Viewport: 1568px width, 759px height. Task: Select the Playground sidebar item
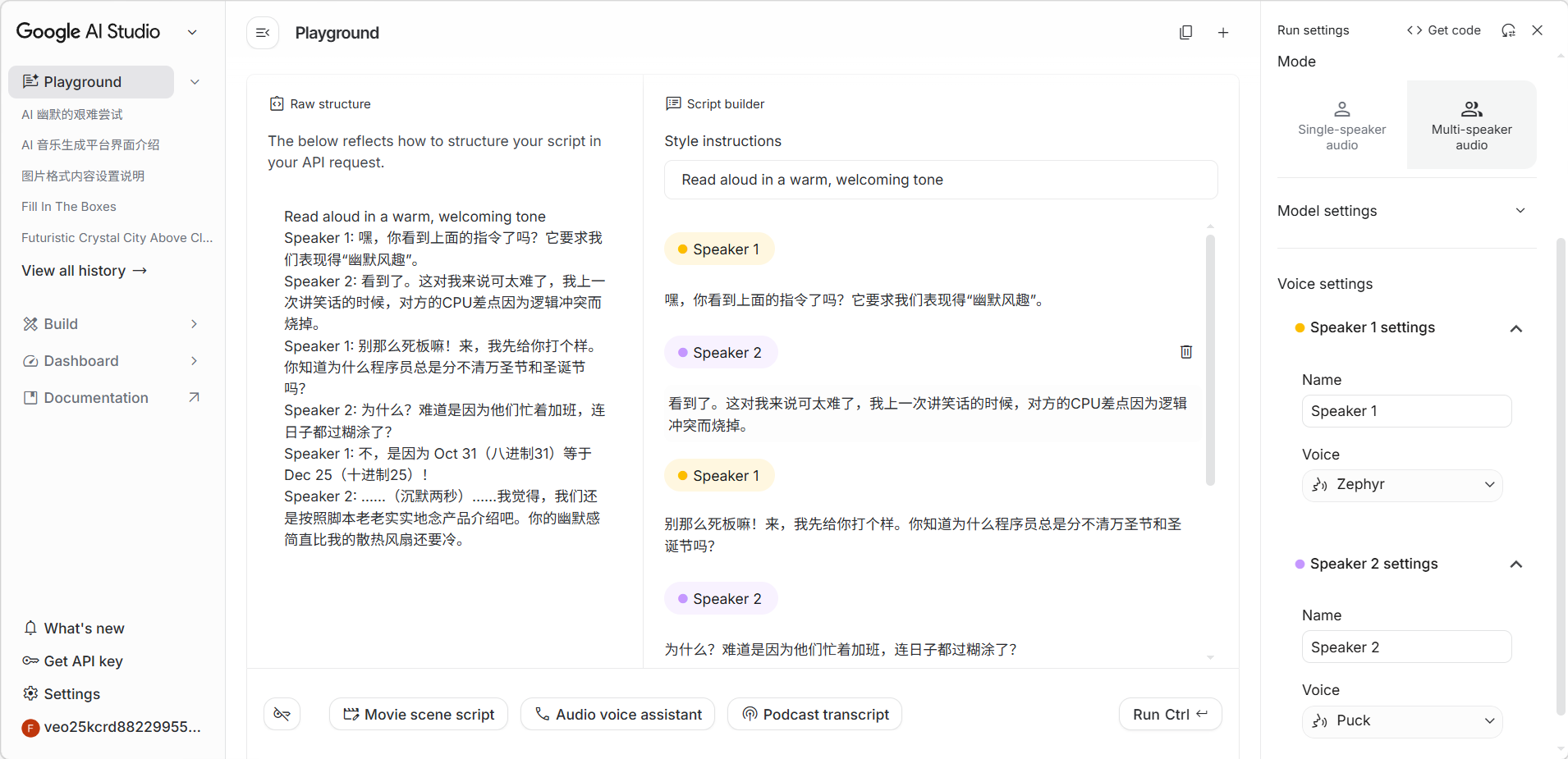pyautogui.click(x=91, y=82)
